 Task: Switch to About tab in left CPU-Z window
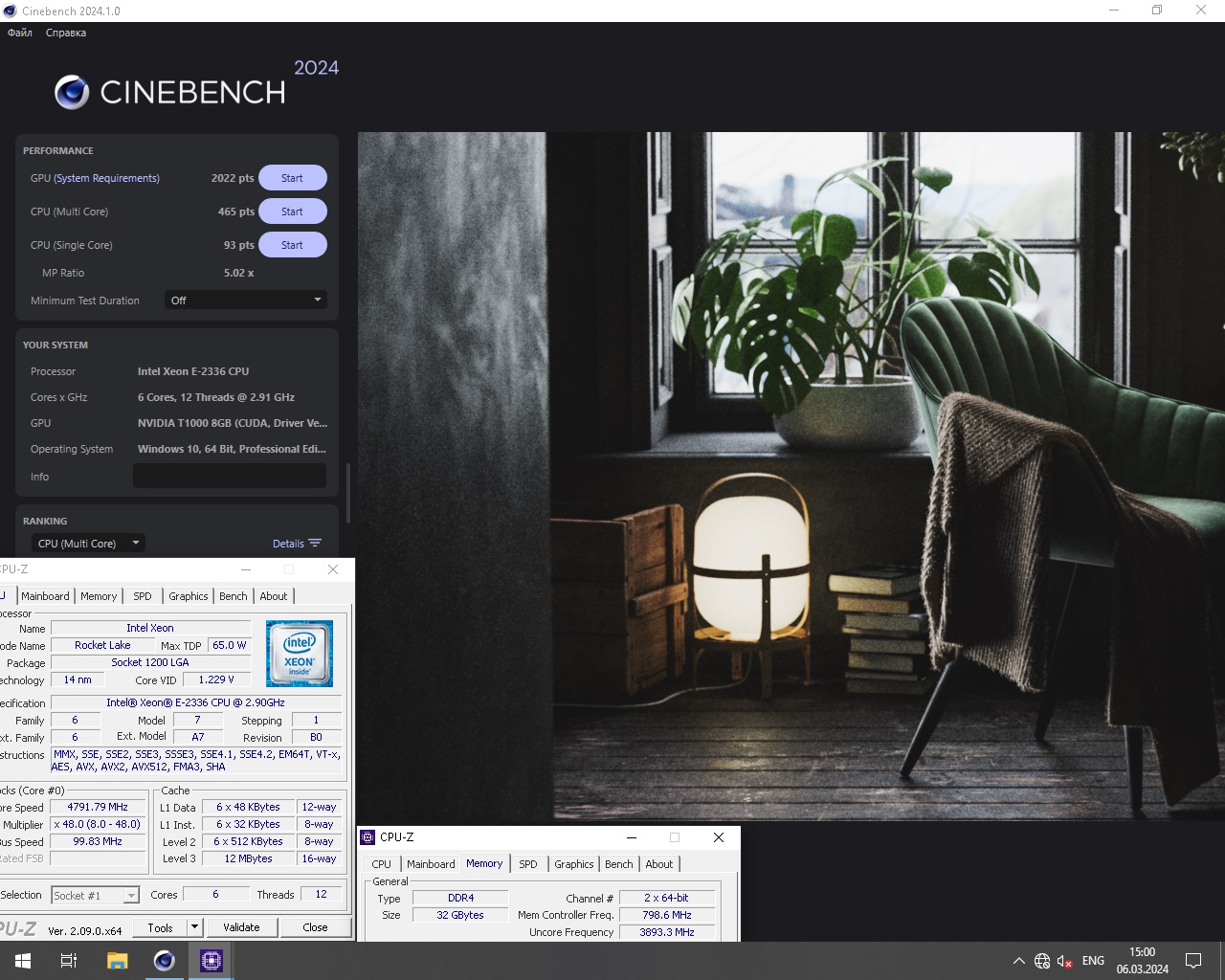[x=274, y=596]
